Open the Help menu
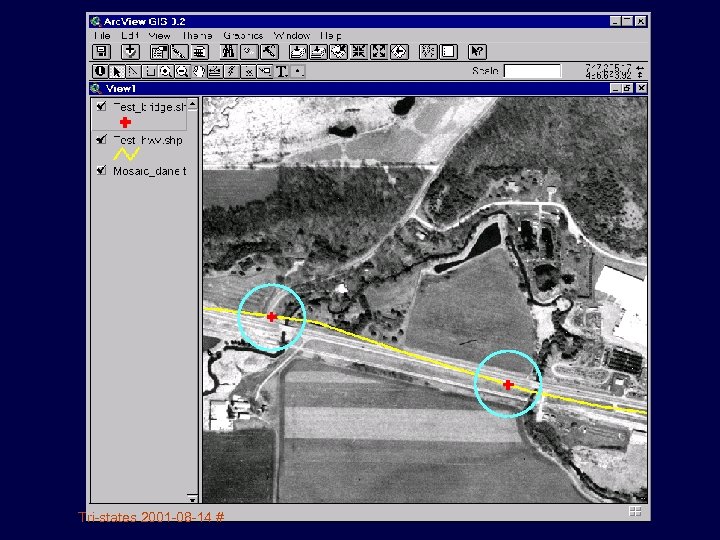720x540 pixels. click(x=331, y=35)
